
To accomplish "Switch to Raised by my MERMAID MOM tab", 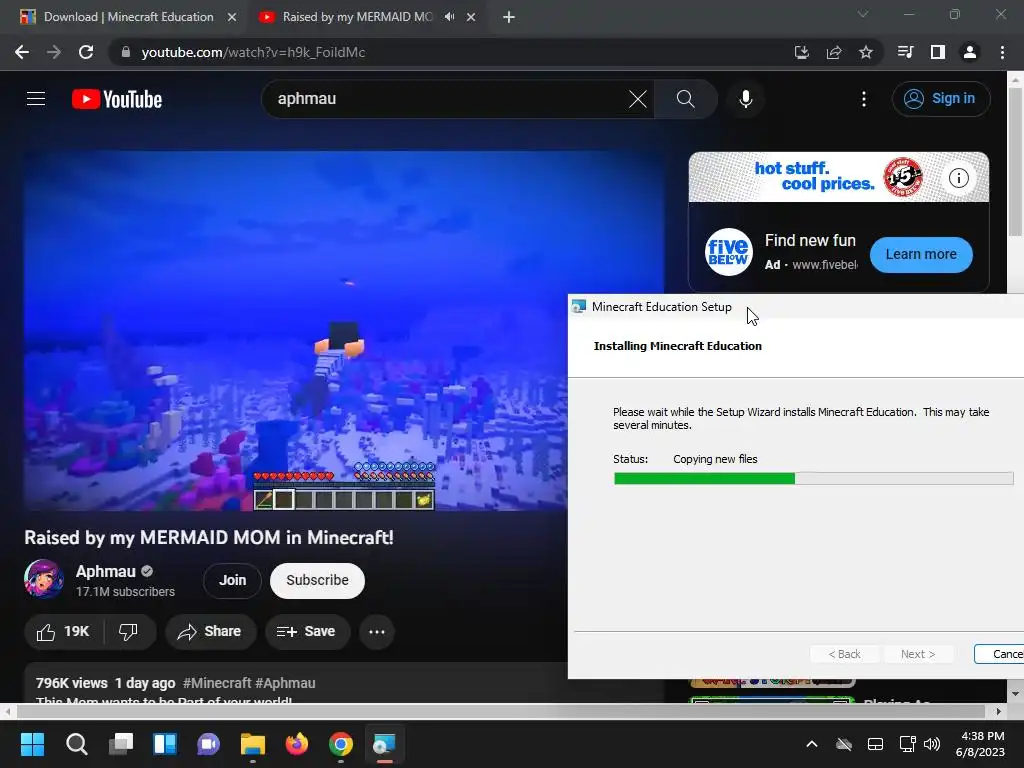I will coord(357,17).
